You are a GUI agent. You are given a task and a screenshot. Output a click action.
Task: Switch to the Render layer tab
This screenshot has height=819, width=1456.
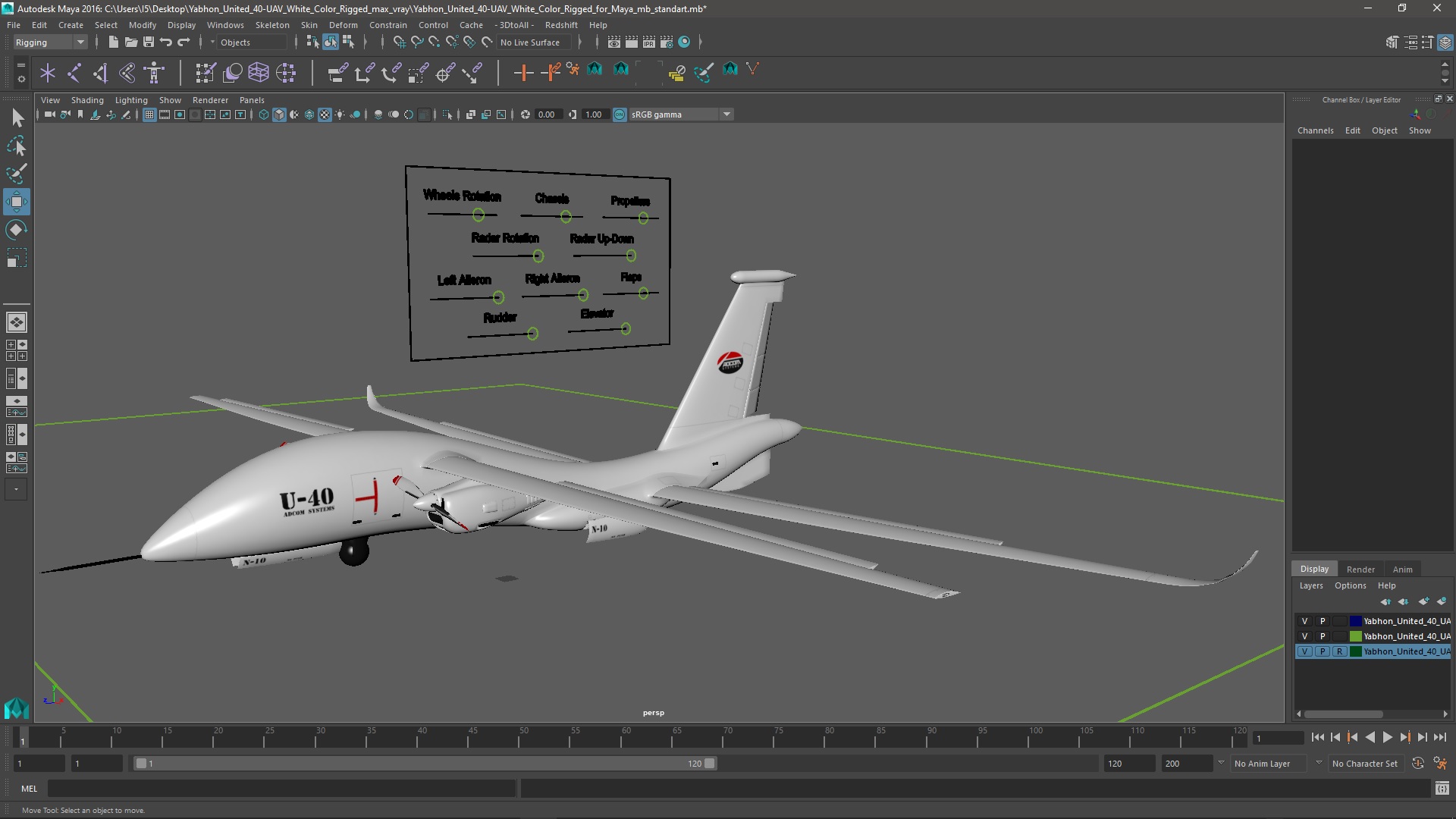point(1360,570)
